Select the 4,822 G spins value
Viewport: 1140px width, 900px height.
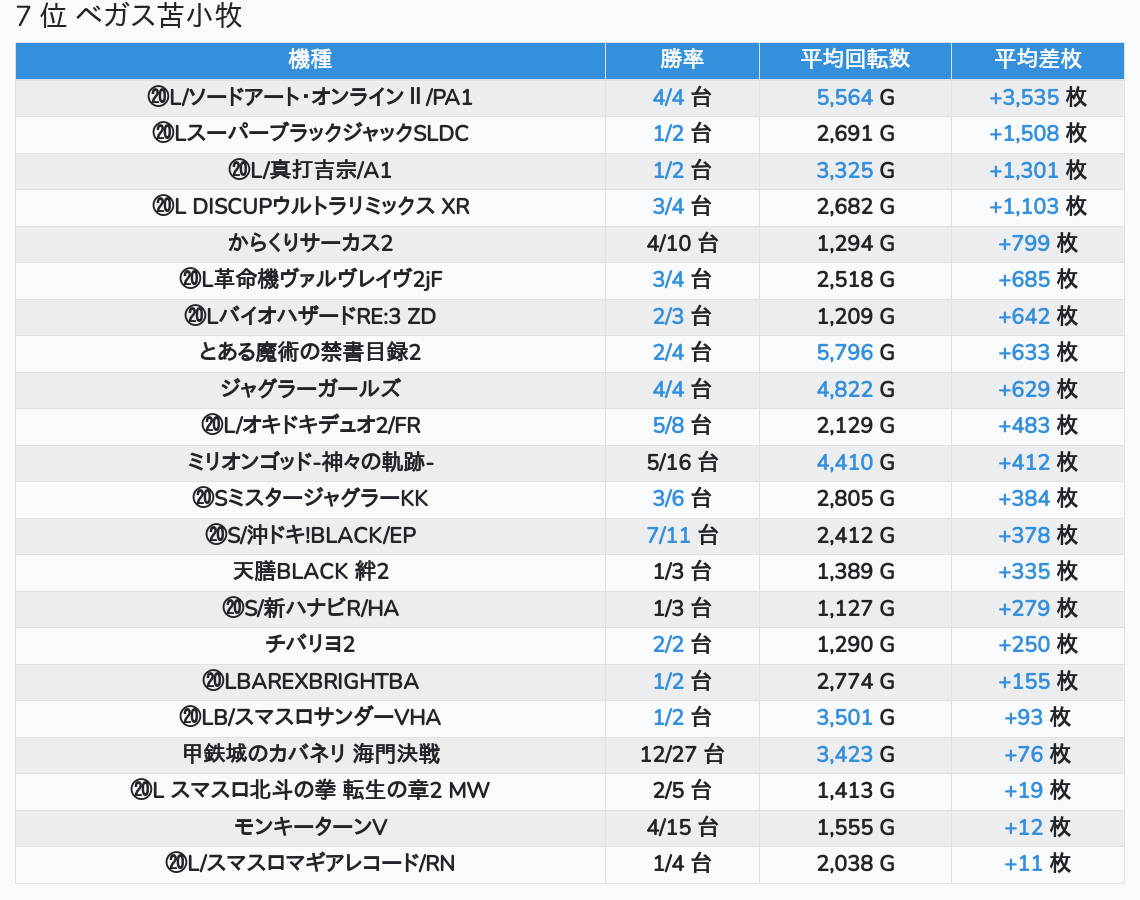click(x=855, y=389)
